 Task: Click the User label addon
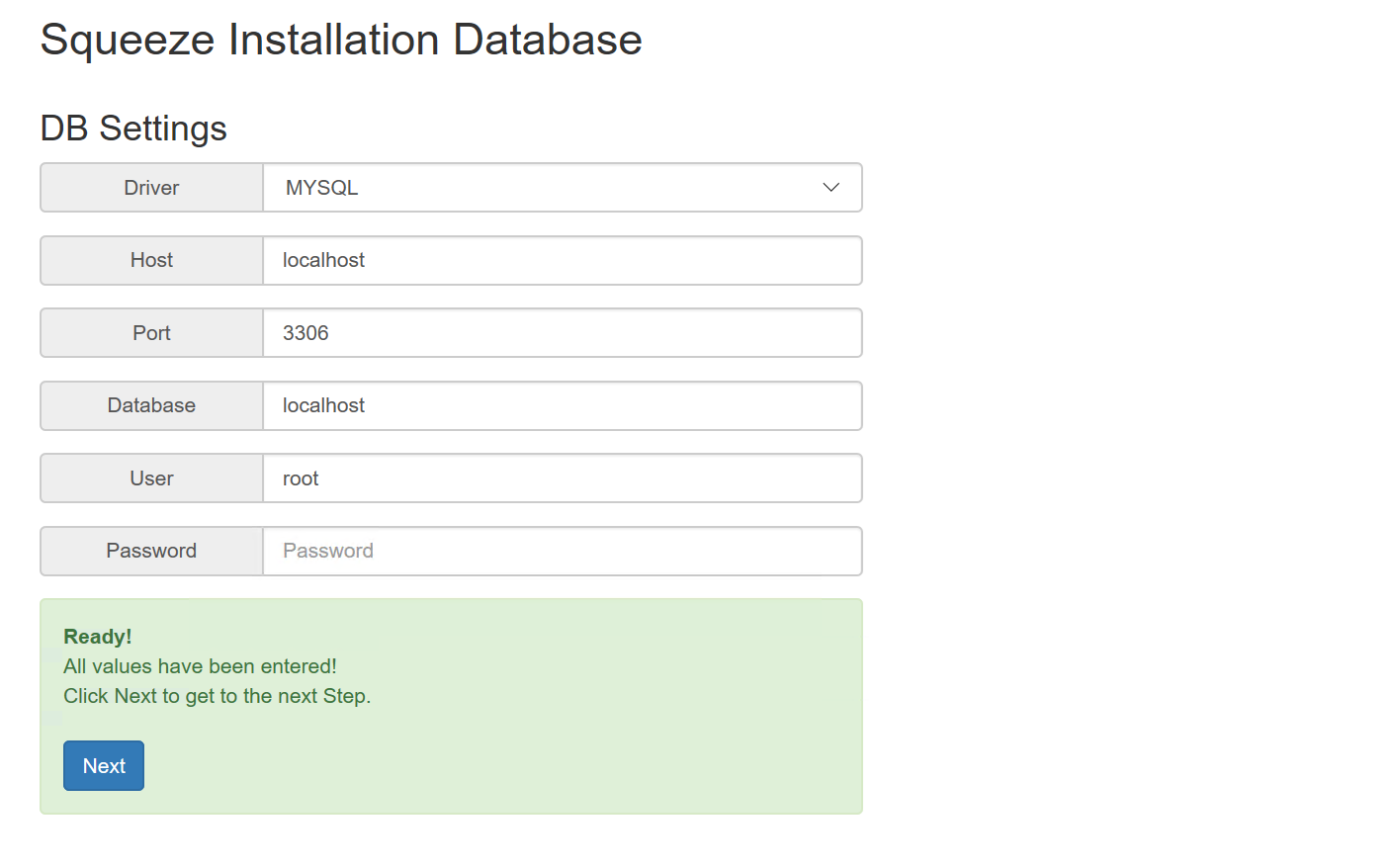point(151,478)
